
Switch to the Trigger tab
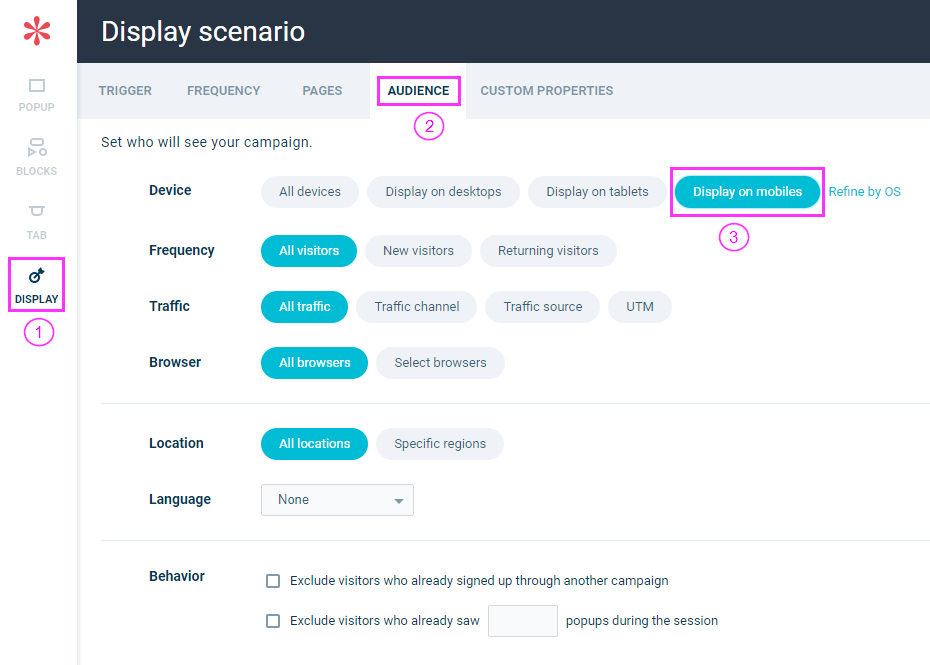(x=125, y=91)
